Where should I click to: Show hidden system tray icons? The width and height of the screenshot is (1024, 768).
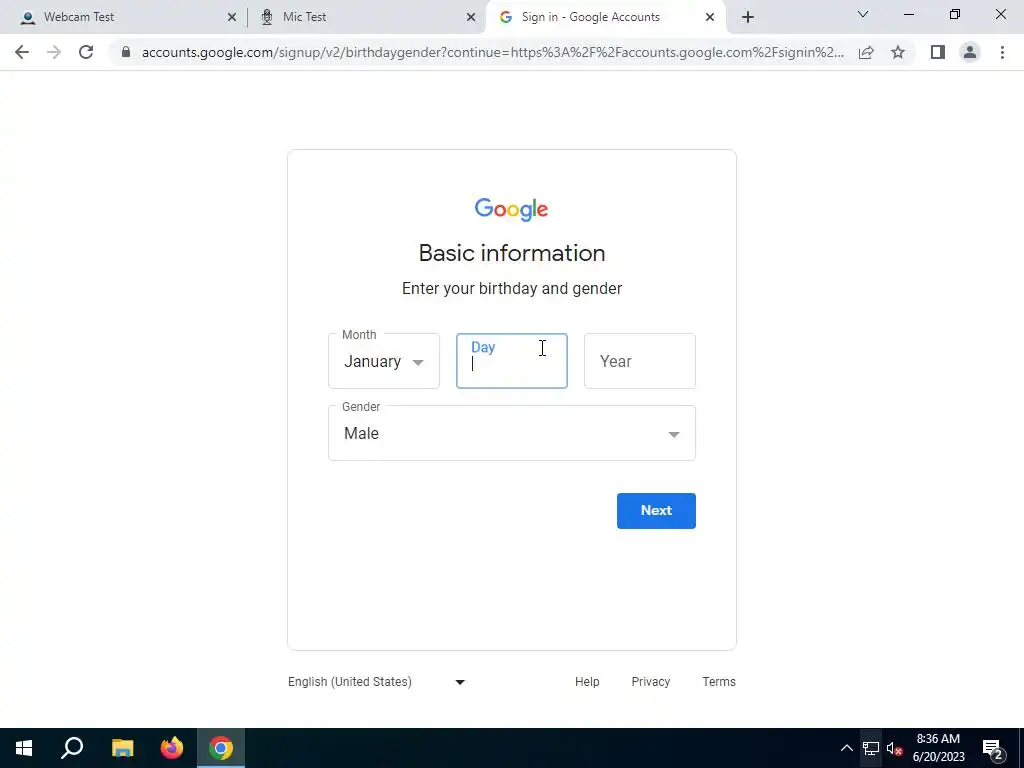point(846,748)
